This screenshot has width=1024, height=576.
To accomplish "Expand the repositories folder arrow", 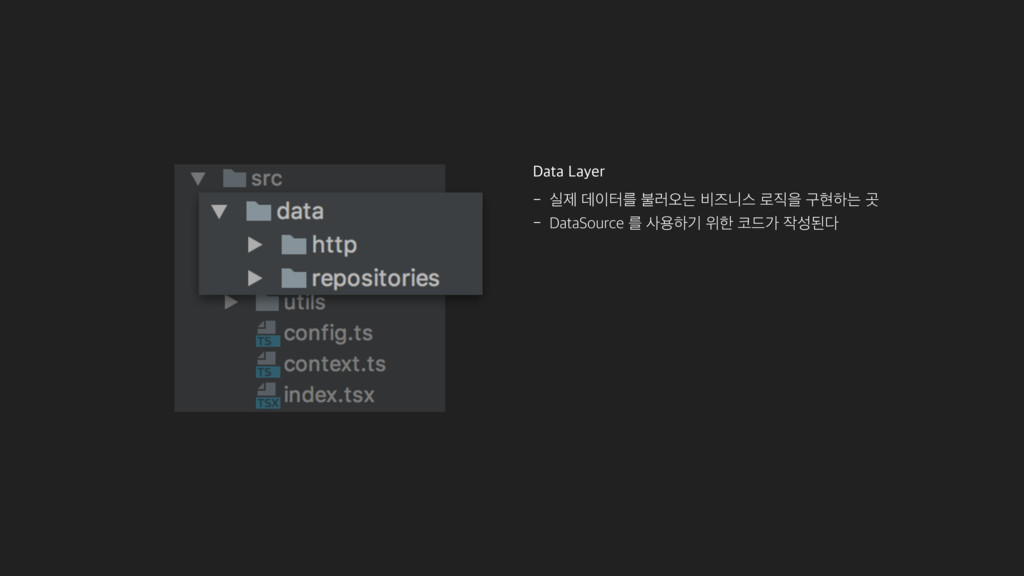I will [255, 278].
